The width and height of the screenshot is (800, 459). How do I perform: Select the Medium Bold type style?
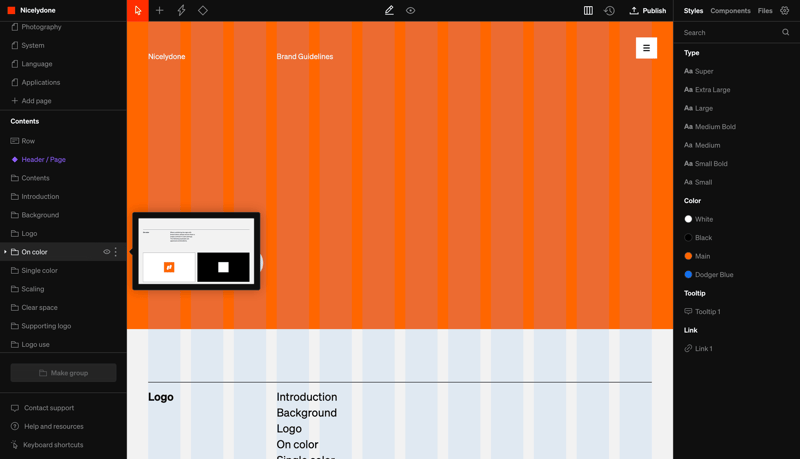click(x=710, y=126)
